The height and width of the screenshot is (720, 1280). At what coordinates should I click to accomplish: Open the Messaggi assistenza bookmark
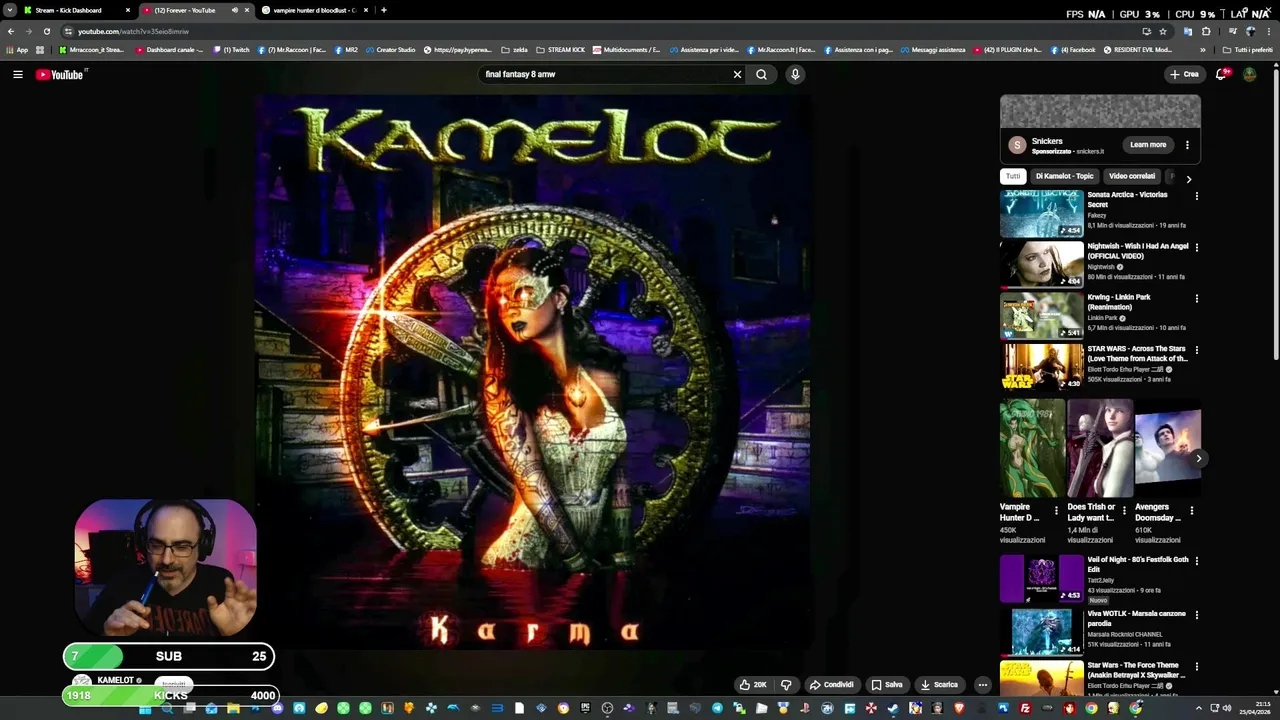click(x=932, y=50)
